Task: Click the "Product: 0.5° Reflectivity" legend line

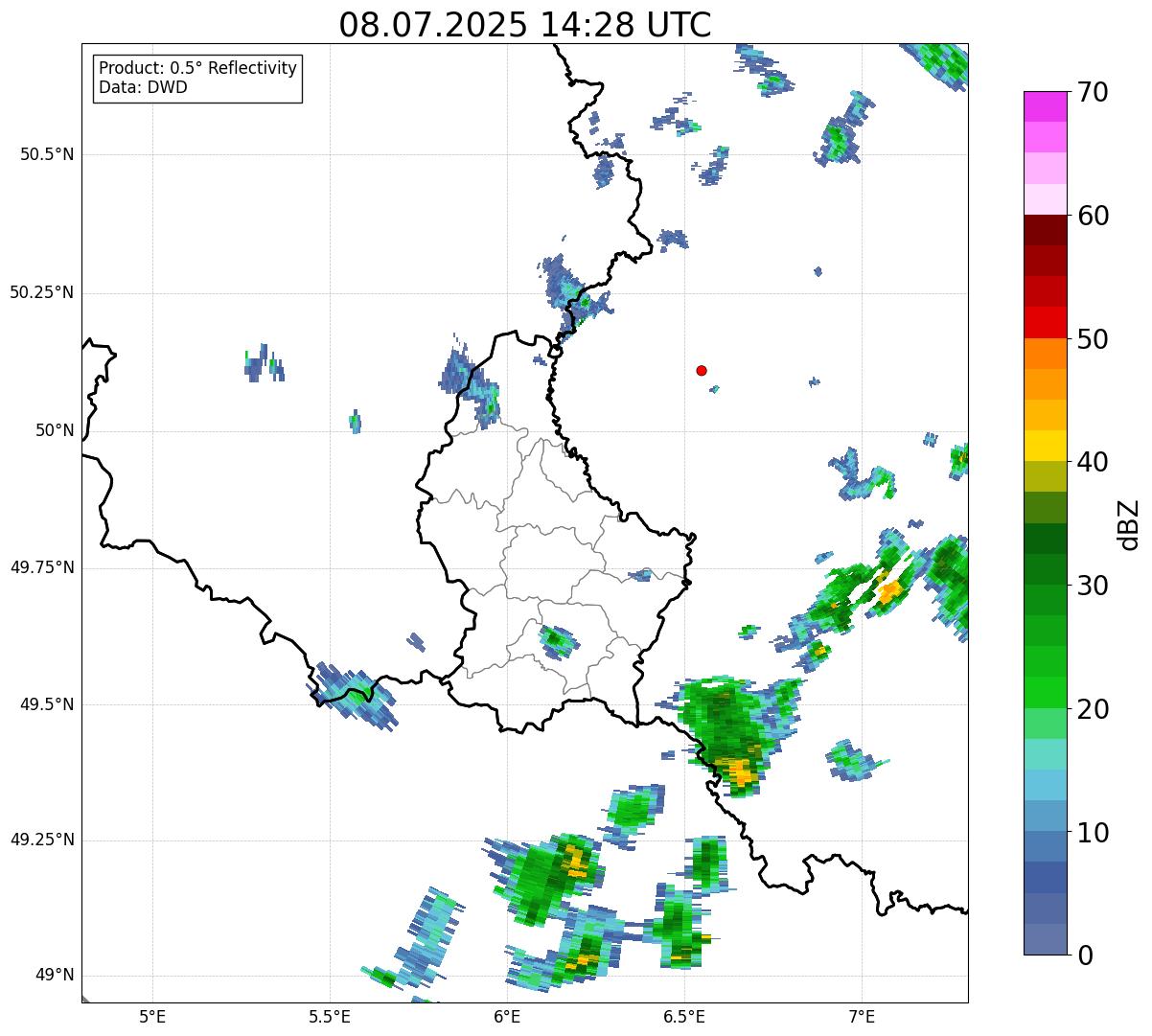Action: click(x=198, y=69)
